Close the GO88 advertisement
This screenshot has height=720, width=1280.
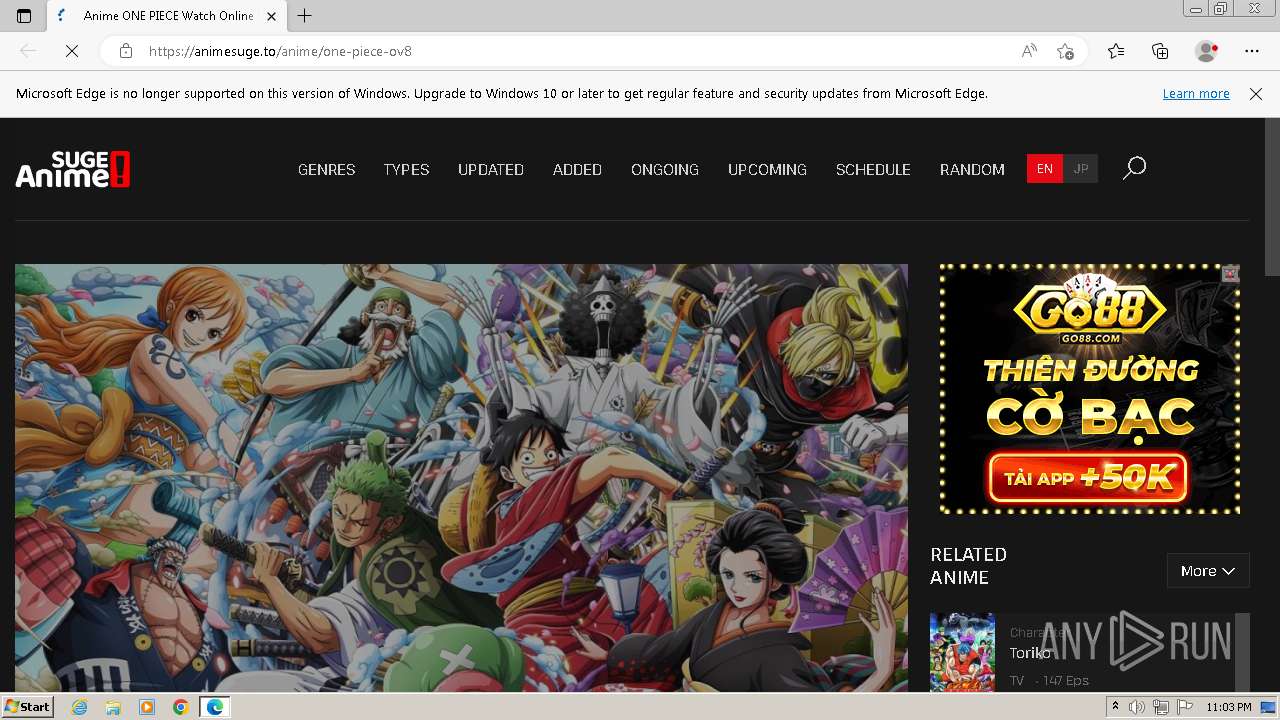(x=1231, y=273)
